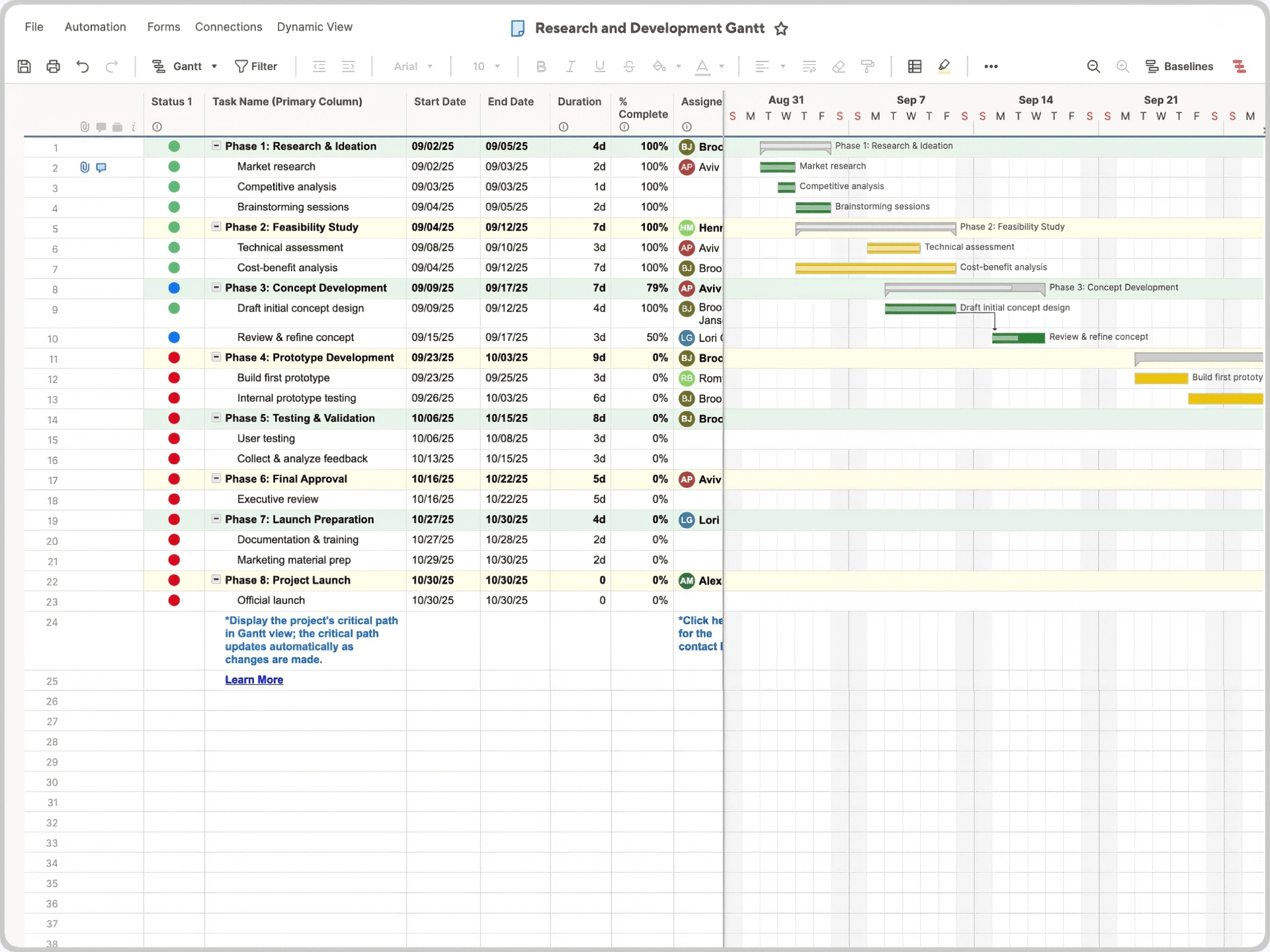This screenshot has width=1270, height=952.
Task: Toggle bold formatting
Action: tap(541, 66)
